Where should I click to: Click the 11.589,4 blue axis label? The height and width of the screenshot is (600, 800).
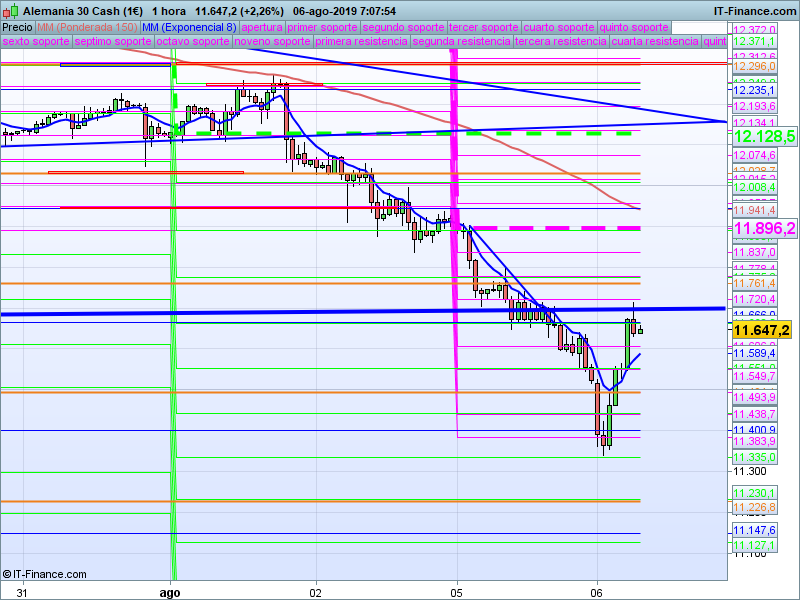point(755,353)
